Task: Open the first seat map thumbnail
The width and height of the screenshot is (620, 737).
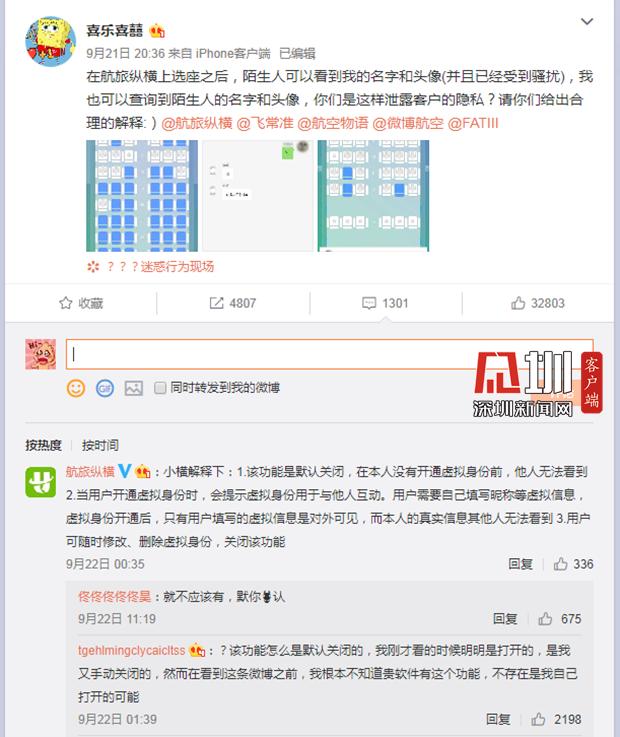Action: [x=142, y=196]
